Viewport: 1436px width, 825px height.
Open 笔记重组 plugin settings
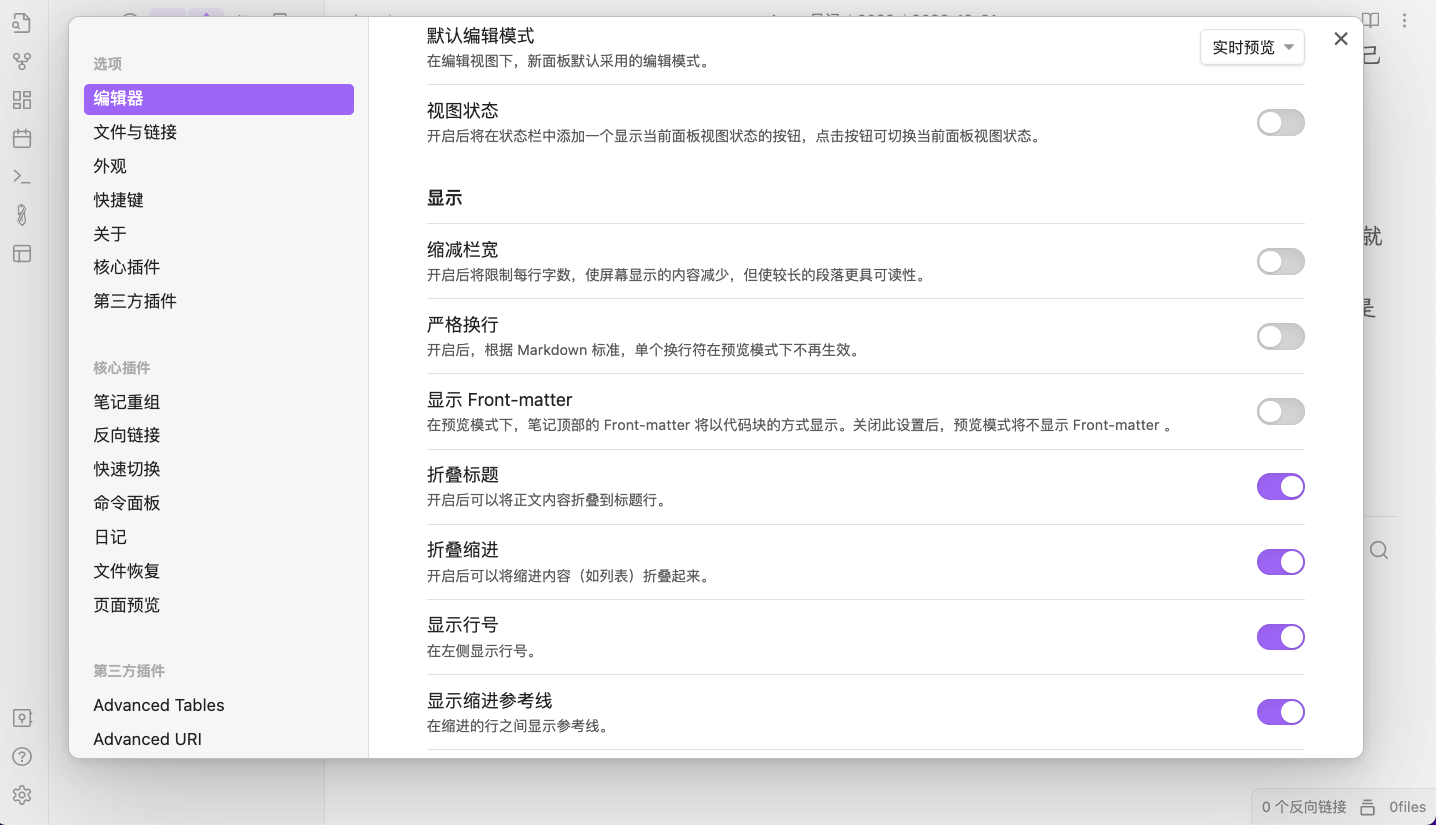[219, 402]
